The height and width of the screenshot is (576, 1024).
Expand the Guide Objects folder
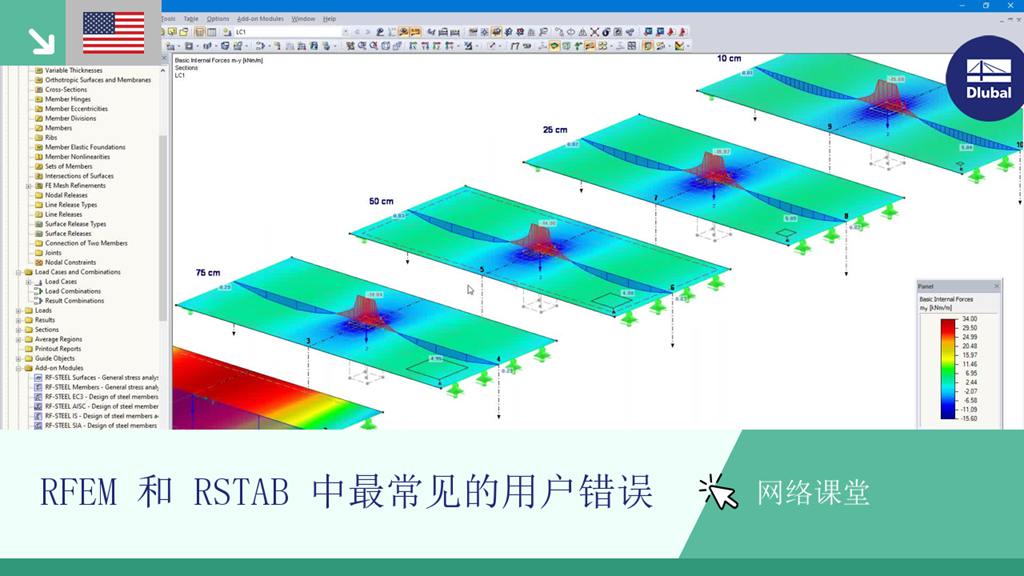point(18,359)
